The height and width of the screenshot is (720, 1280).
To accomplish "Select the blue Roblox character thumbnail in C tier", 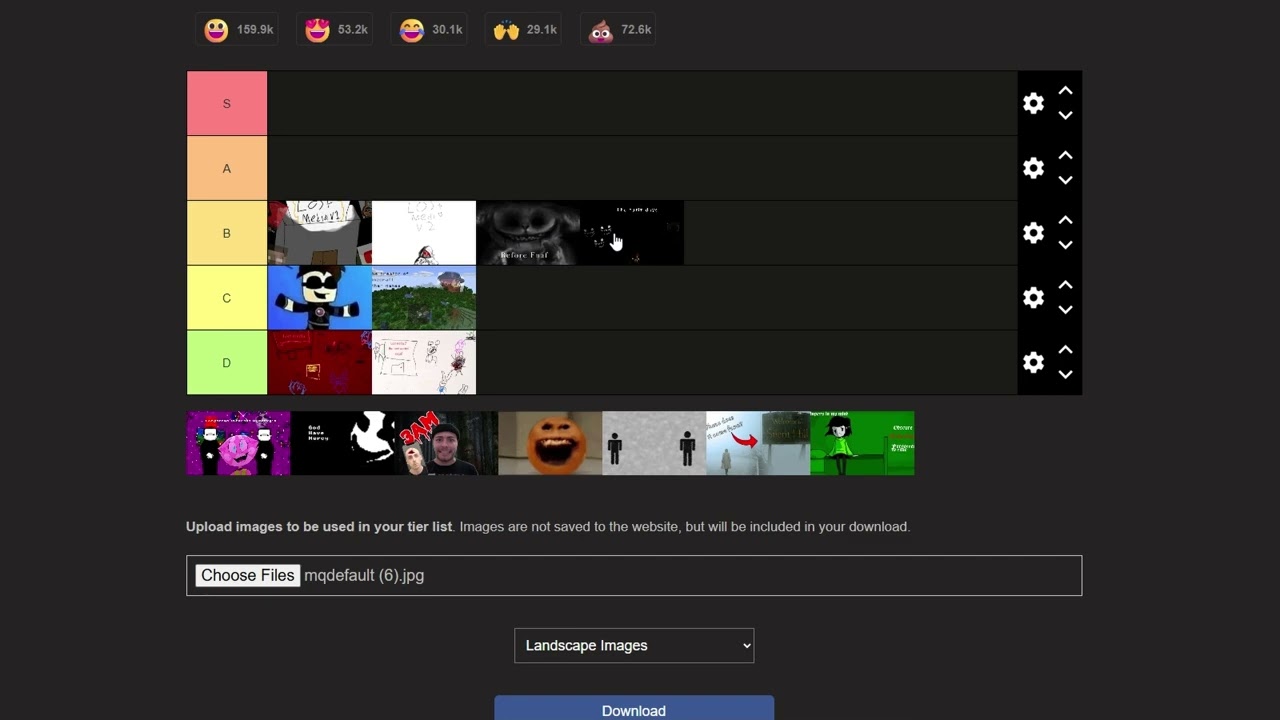I will [320, 298].
